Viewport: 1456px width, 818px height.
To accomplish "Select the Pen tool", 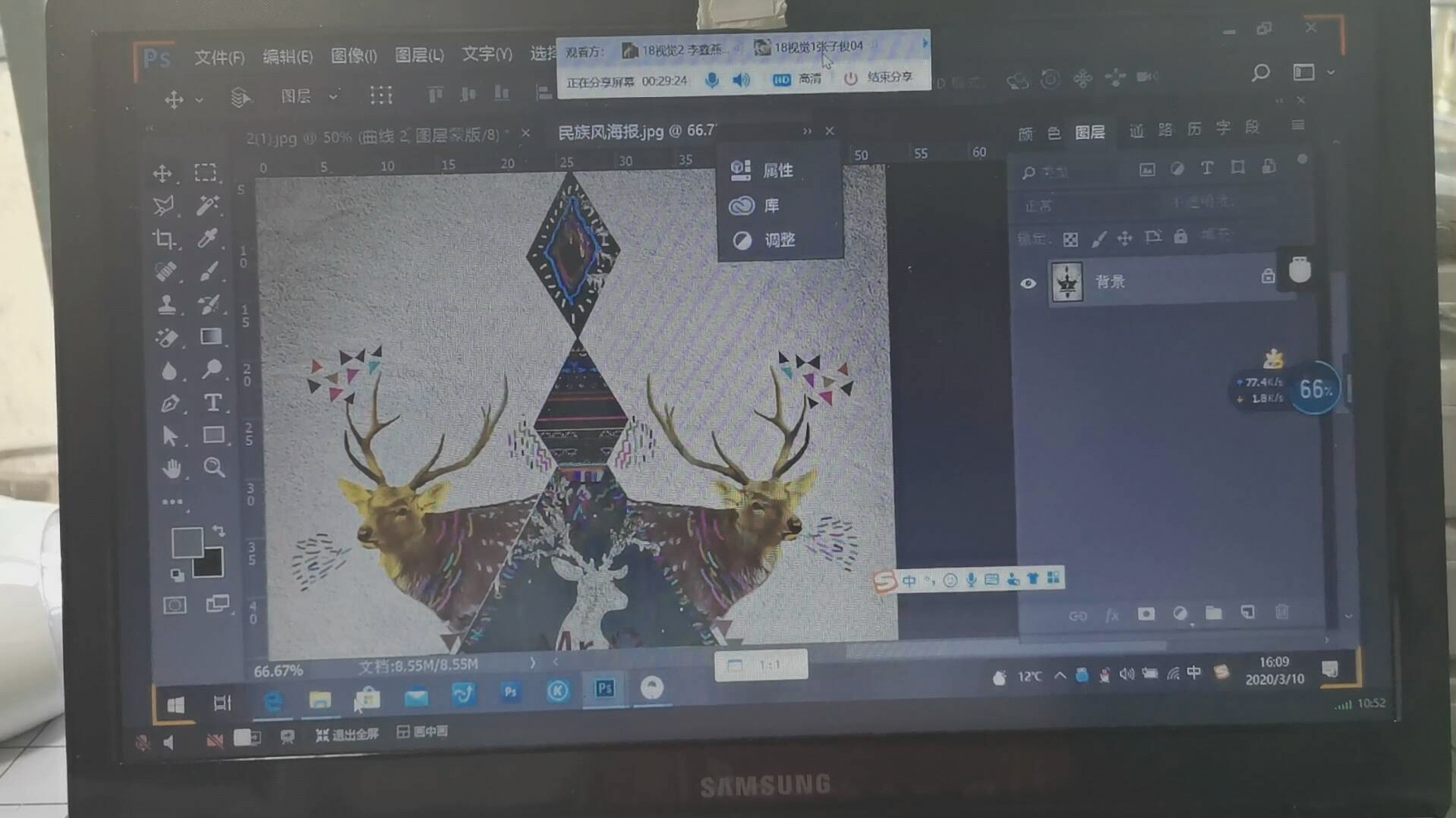I will tap(170, 403).
